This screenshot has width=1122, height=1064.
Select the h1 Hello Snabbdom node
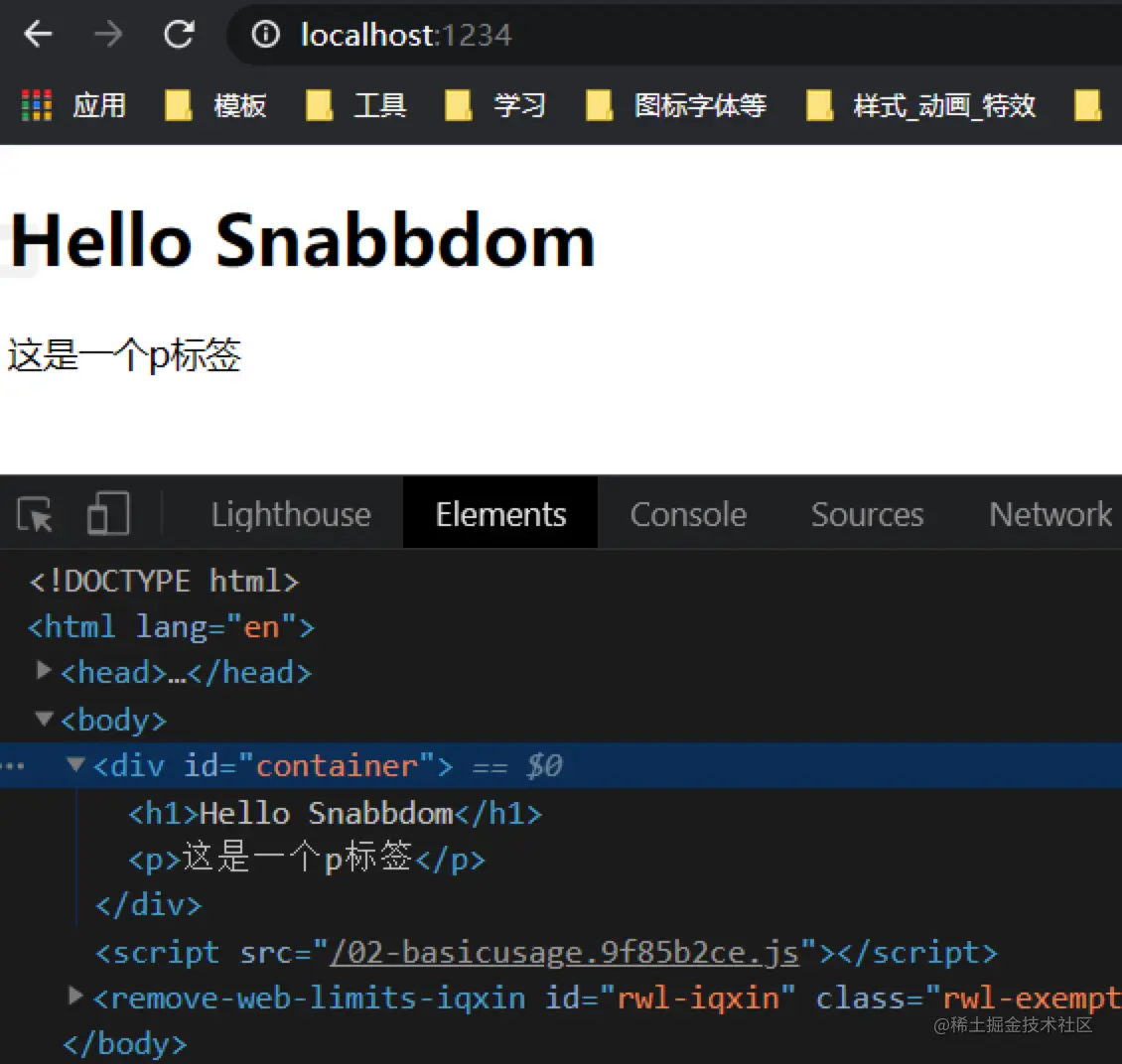coord(335,814)
